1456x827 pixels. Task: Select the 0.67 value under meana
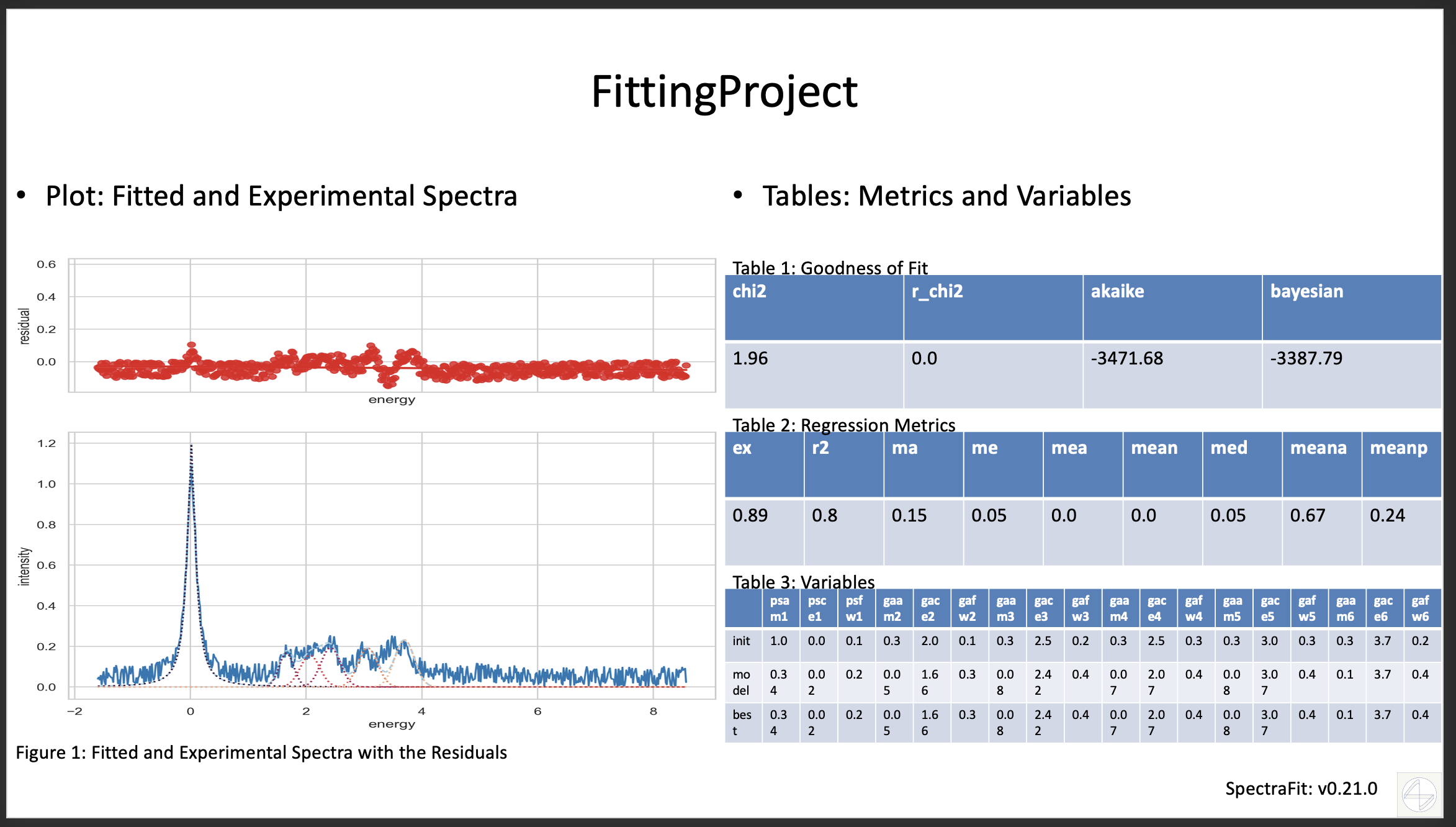click(x=1321, y=531)
